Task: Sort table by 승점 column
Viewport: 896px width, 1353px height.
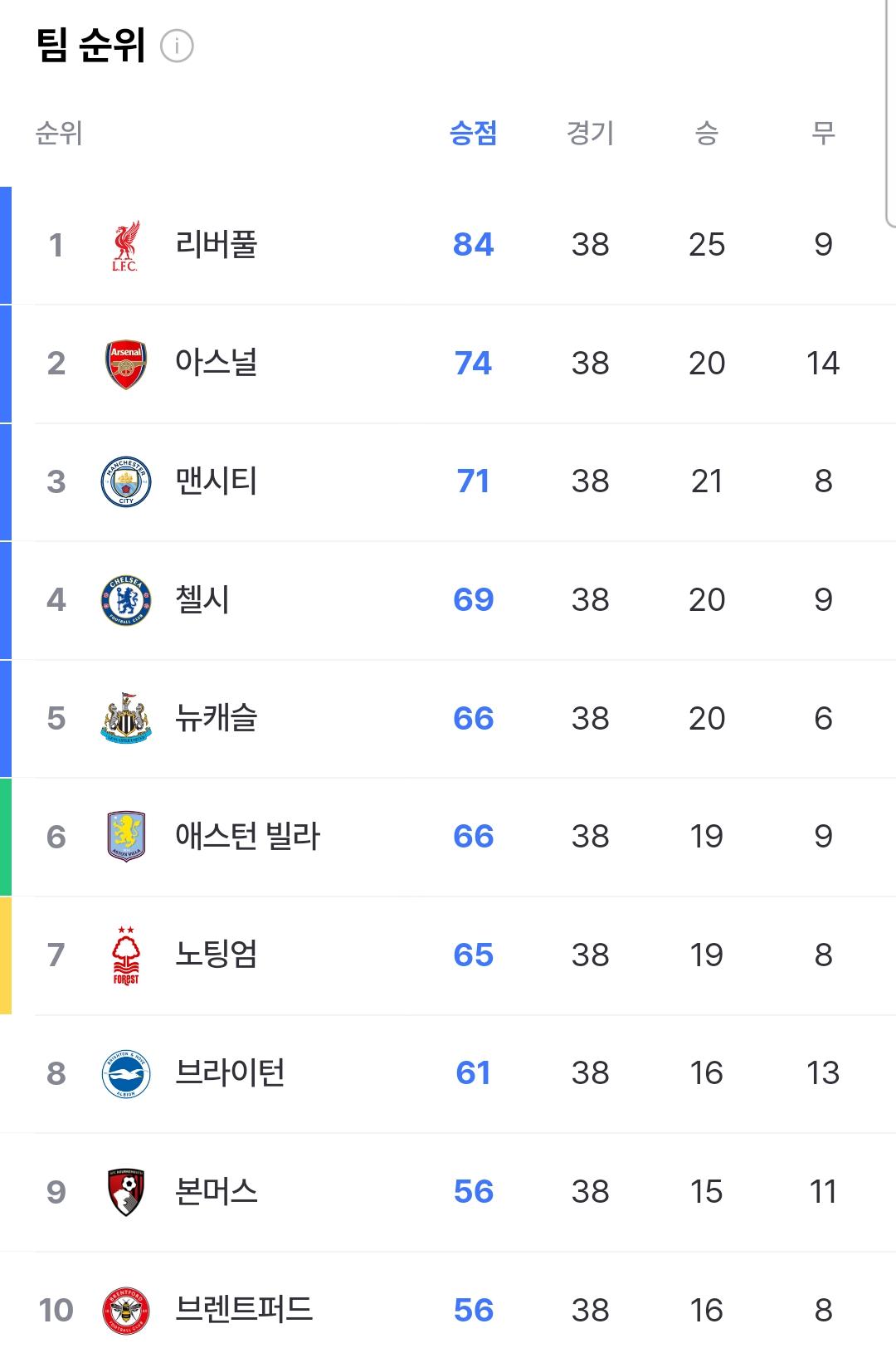Action: click(473, 133)
